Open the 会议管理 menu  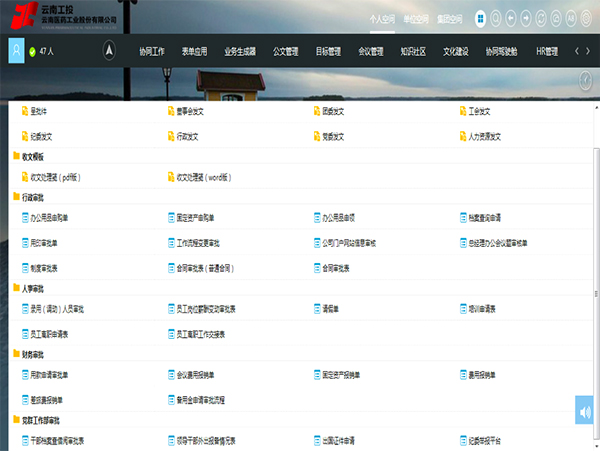point(371,52)
